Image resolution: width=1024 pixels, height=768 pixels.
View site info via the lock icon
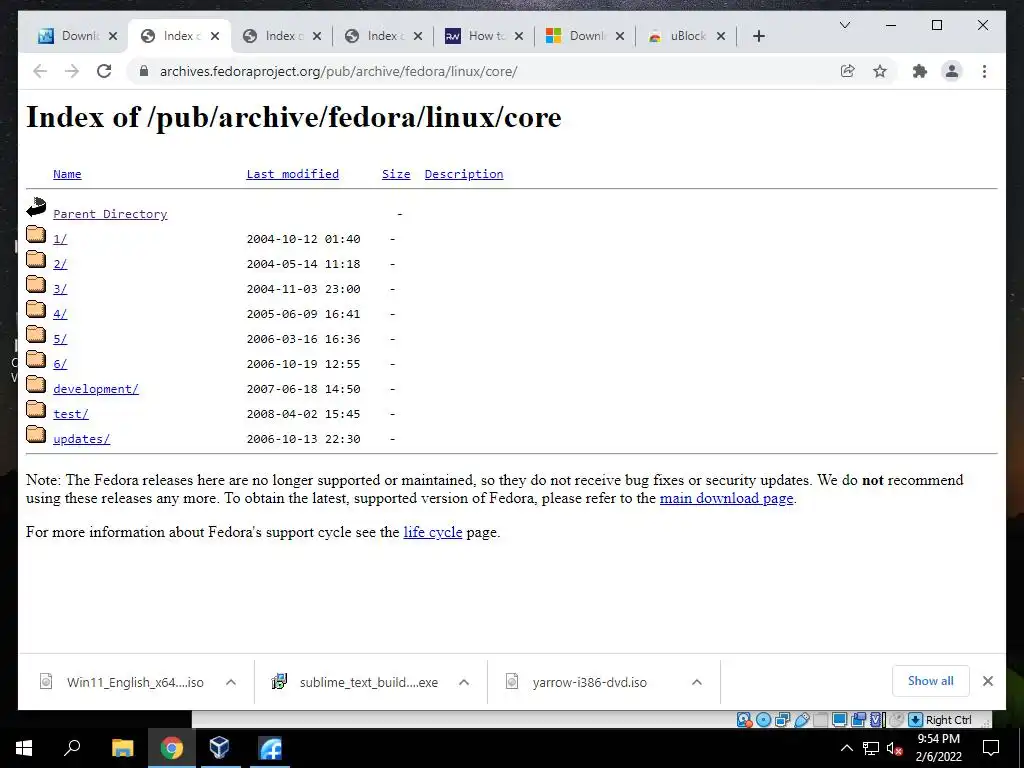pos(144,71)
